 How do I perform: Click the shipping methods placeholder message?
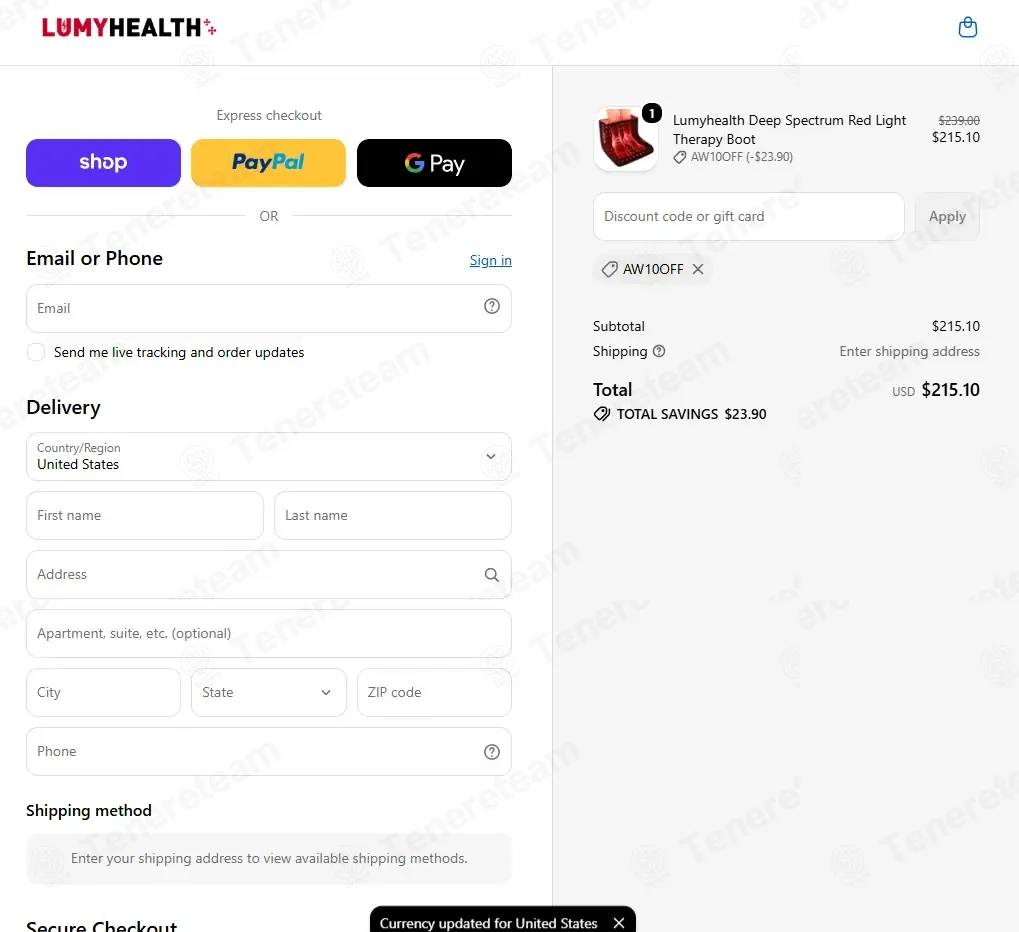[268, 859]
